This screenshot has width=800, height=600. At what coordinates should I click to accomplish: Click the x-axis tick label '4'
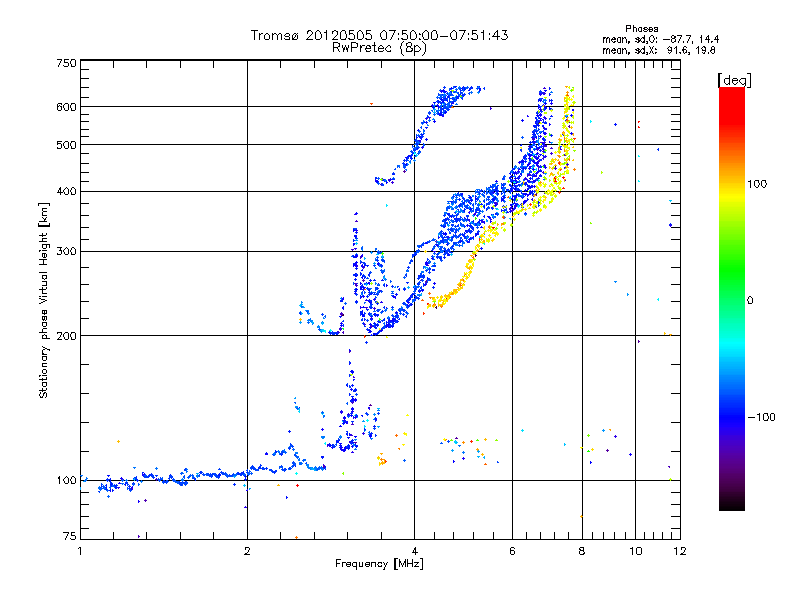[x=414, y=551]
